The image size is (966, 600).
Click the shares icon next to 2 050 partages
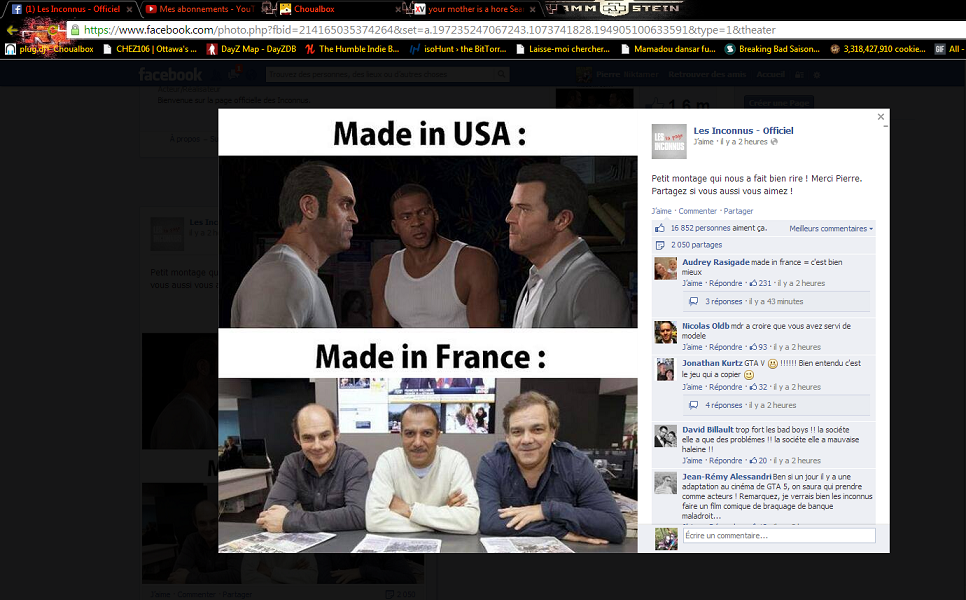click(x=660, y=245)
